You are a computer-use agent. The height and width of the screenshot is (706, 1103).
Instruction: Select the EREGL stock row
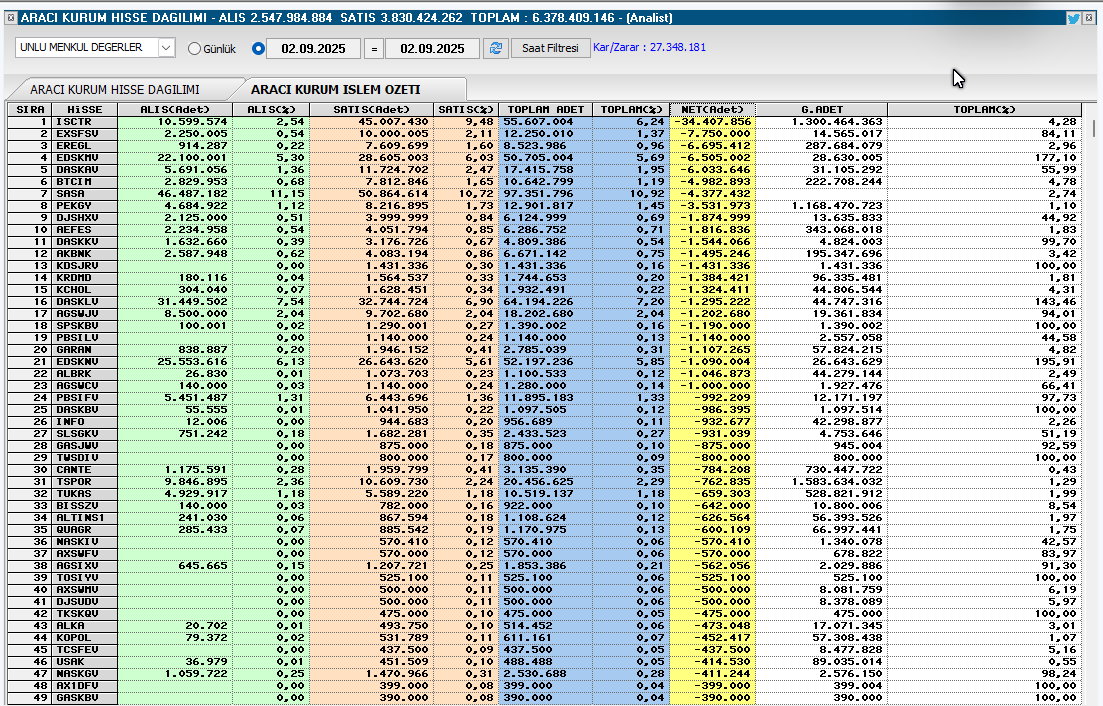[544, 146]
